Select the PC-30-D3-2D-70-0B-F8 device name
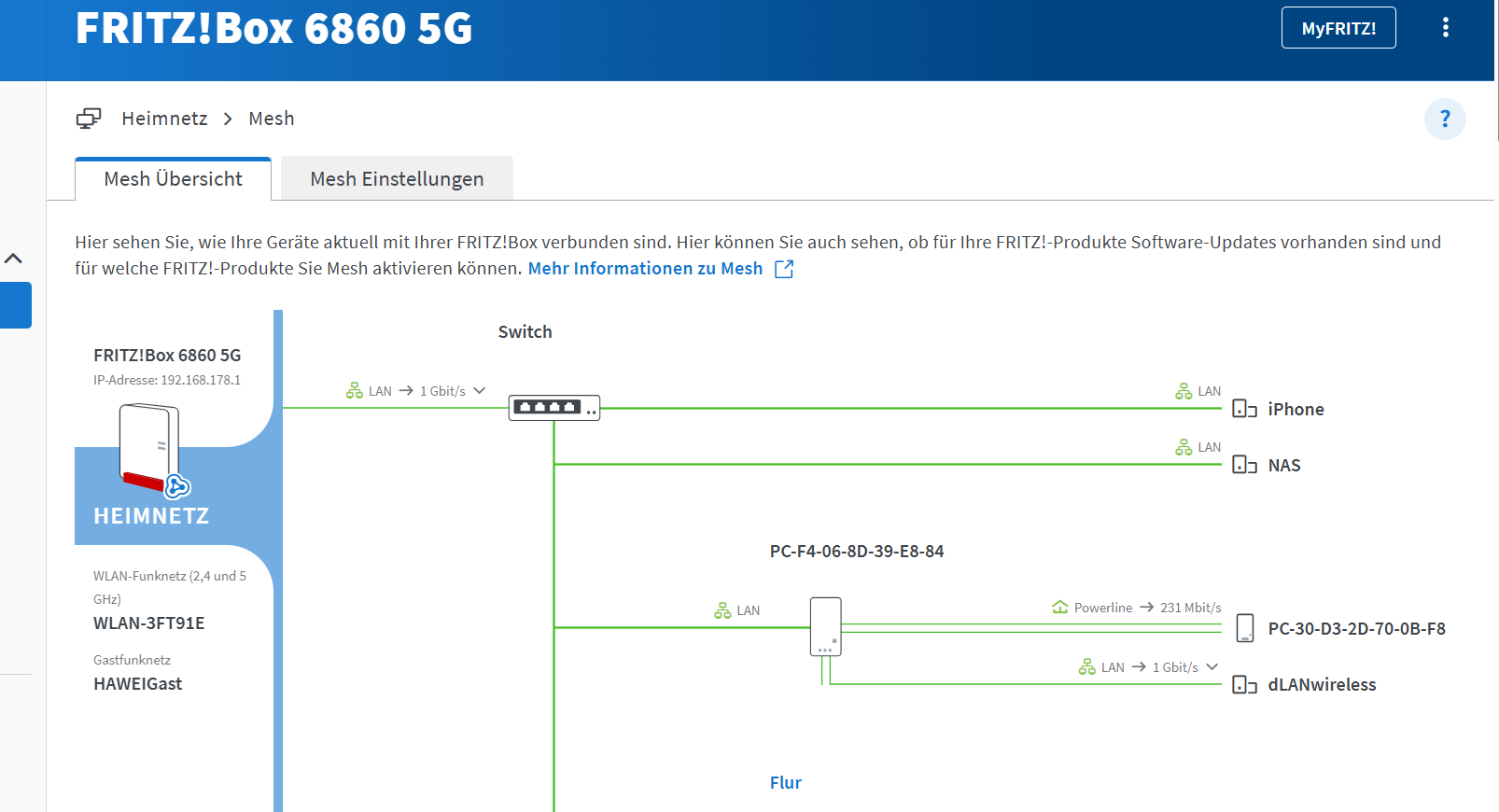Viewport: 1499px width, 812px height. point(1356,629)
